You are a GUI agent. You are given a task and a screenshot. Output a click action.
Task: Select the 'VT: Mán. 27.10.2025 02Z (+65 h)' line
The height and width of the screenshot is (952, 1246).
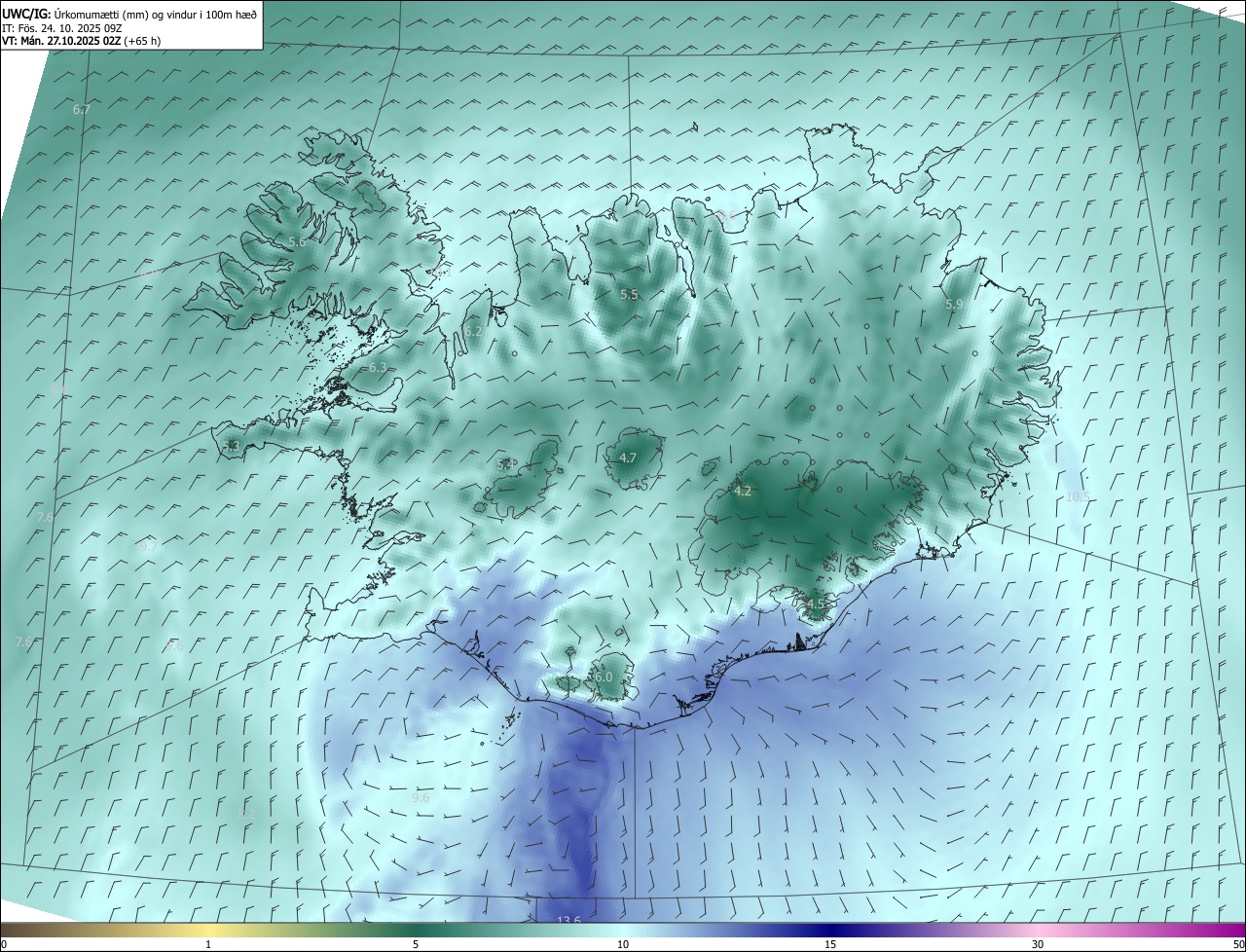click(x=81, y=42)
